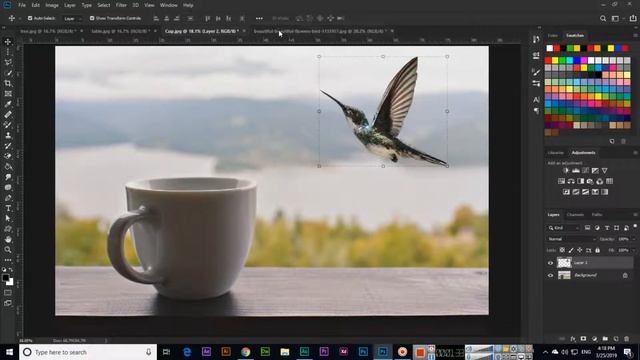Open Chrome from the taskbar
640x360 pixels.
pos(245,352)
